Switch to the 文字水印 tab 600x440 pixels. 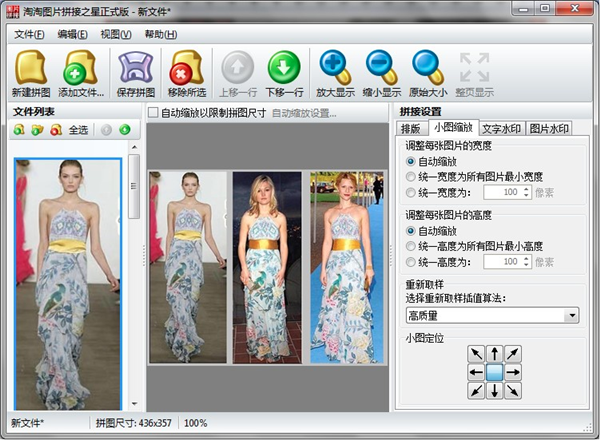click(x=500, y=129)
